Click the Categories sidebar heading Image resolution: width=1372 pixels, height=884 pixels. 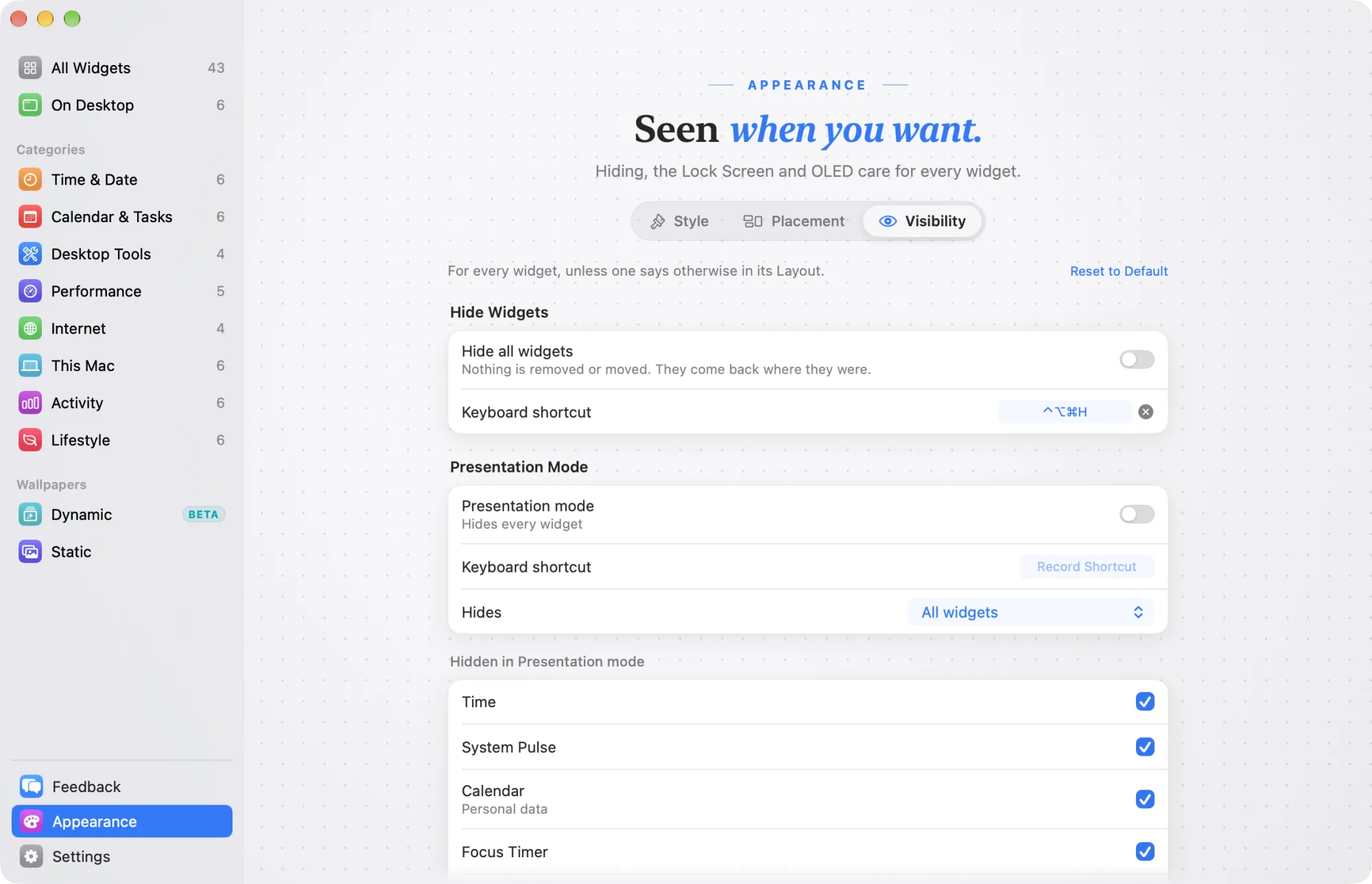[51, 150]
